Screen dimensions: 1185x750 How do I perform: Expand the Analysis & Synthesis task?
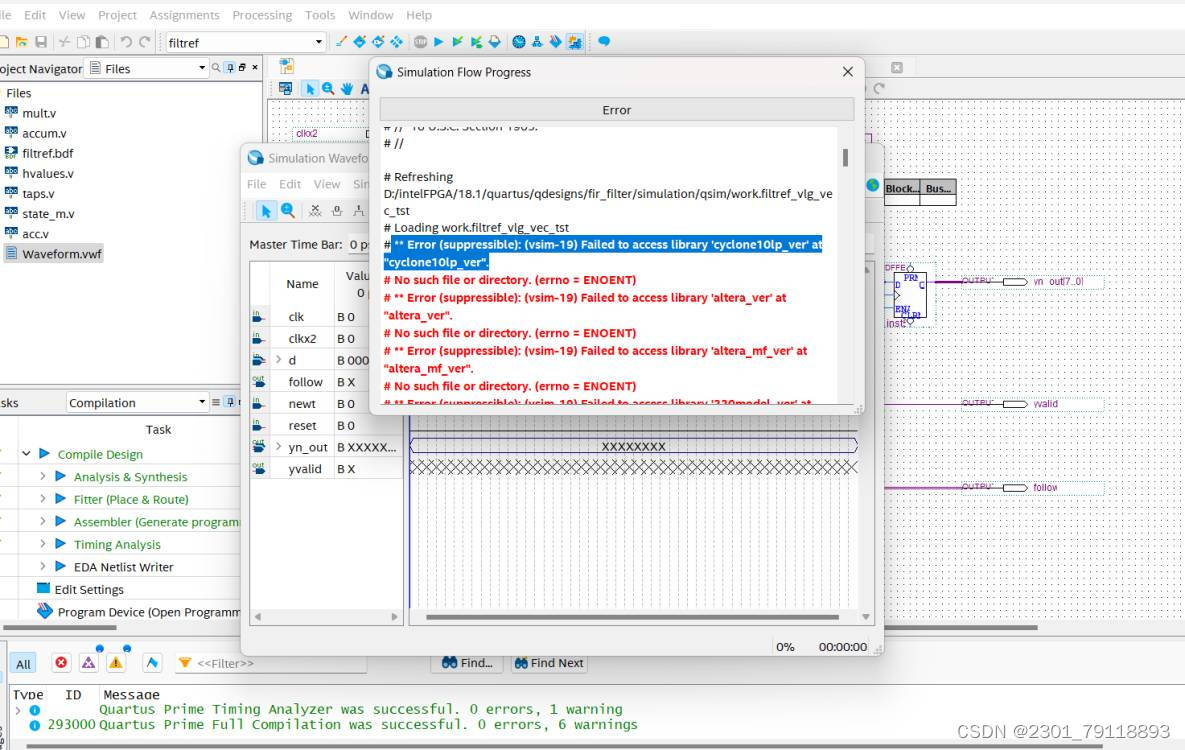coord(43,477)
